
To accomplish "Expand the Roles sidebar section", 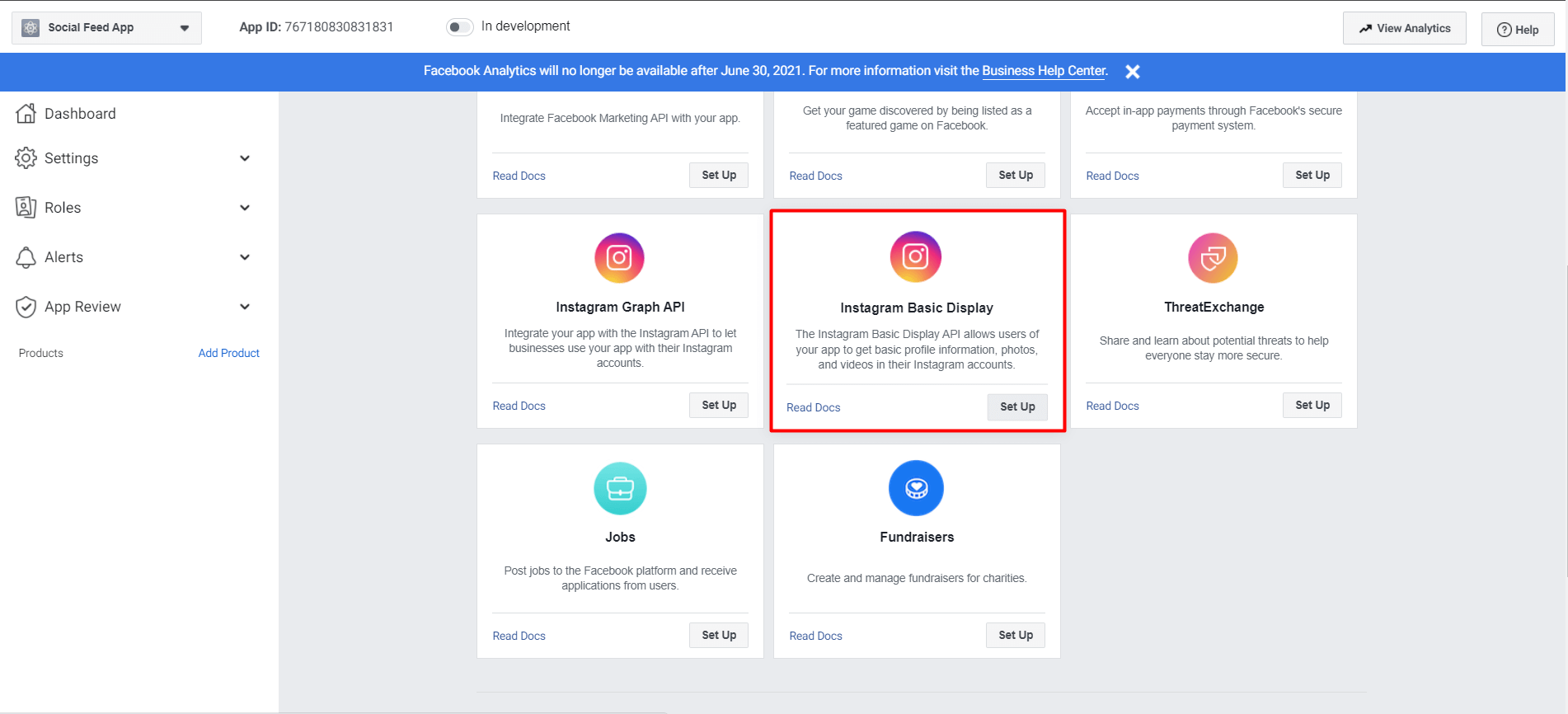I will click(245, 208).
